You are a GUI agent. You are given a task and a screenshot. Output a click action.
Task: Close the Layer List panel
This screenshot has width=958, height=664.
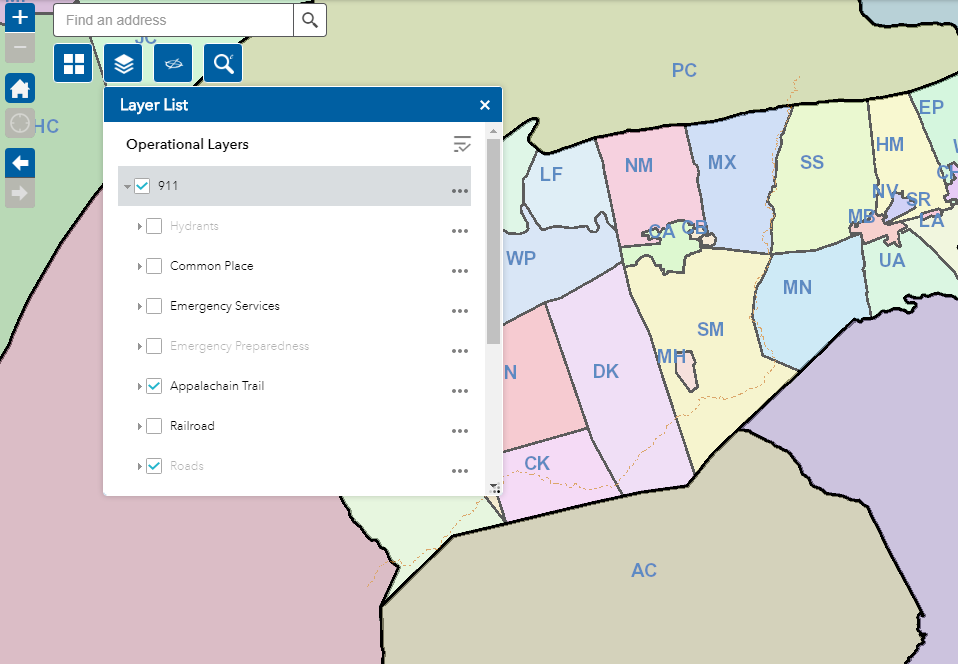[485, 105]
